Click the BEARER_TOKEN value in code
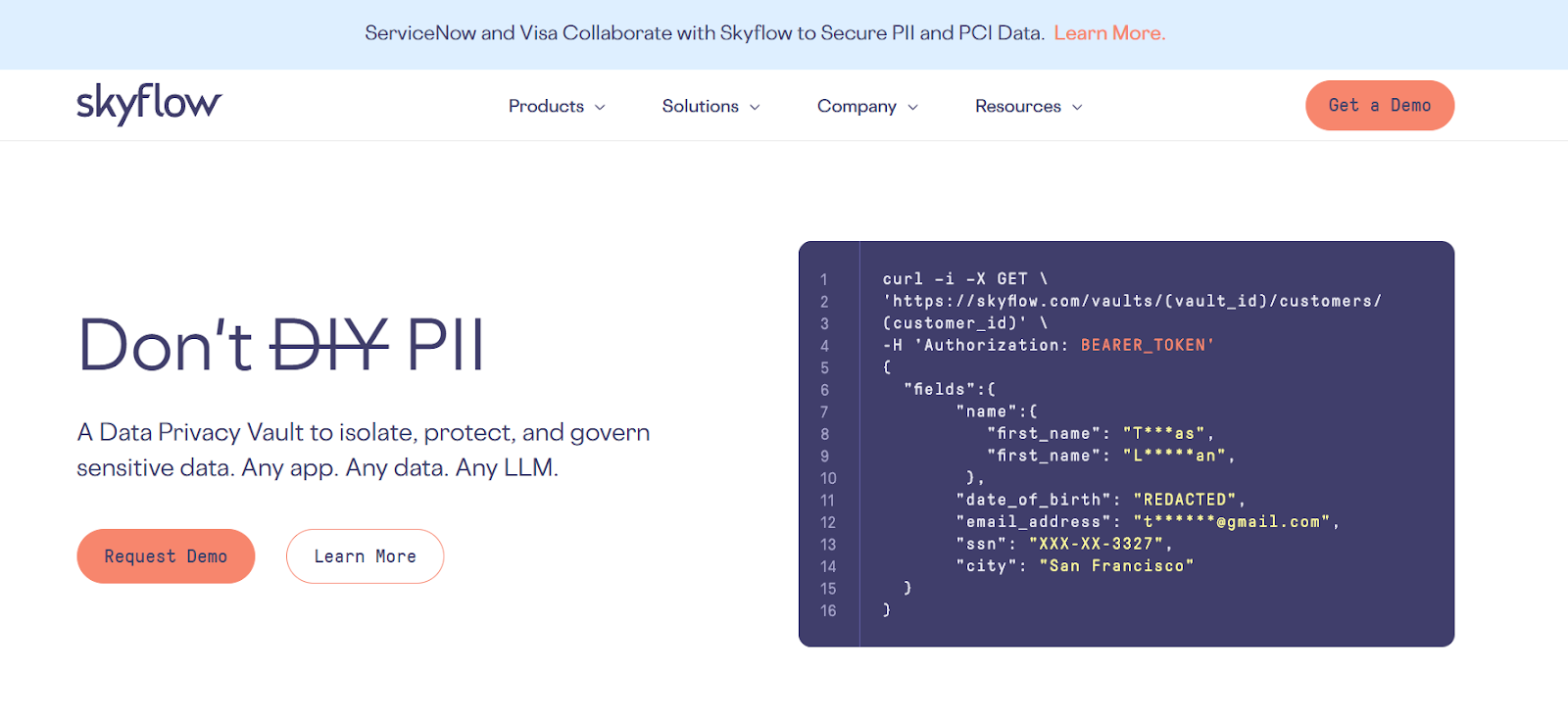Image resolution: width=1568 pixels, height=724 pixels. (x=1147, y=345)
